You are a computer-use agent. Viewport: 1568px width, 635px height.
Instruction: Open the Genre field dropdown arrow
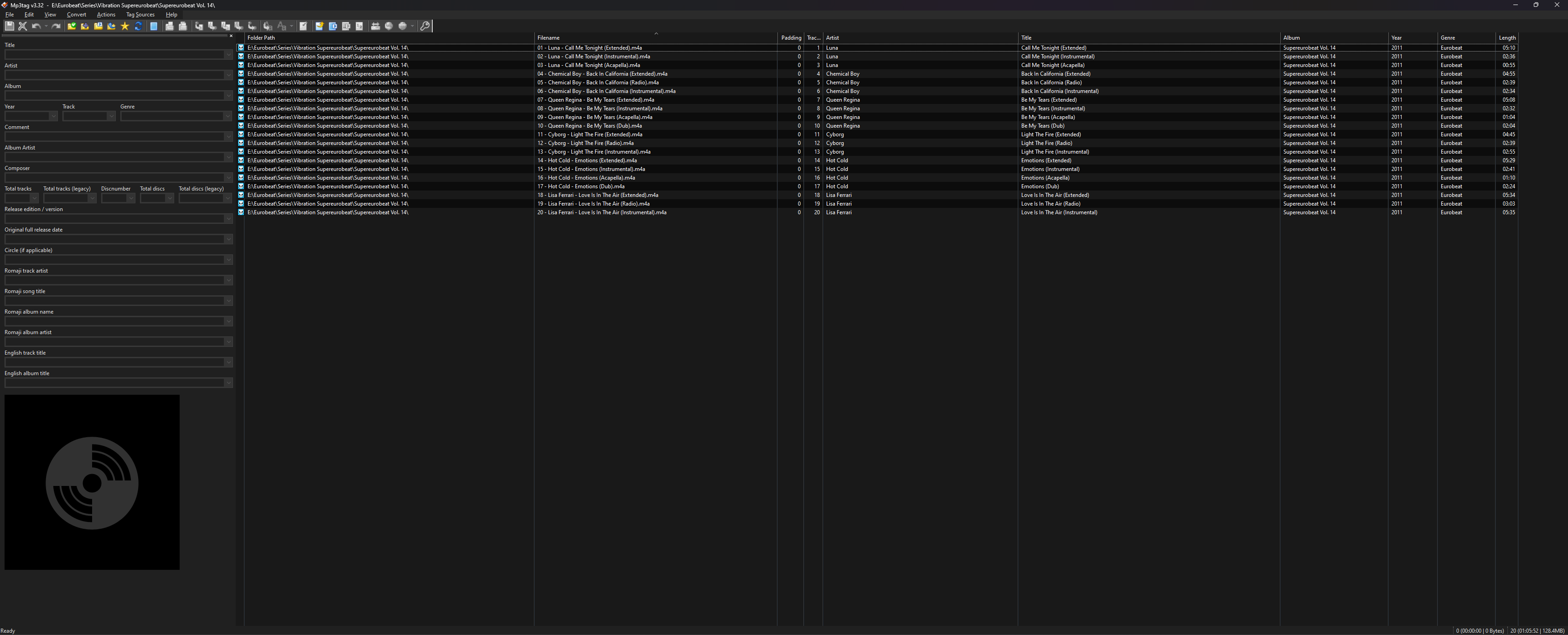click(228, 116)
